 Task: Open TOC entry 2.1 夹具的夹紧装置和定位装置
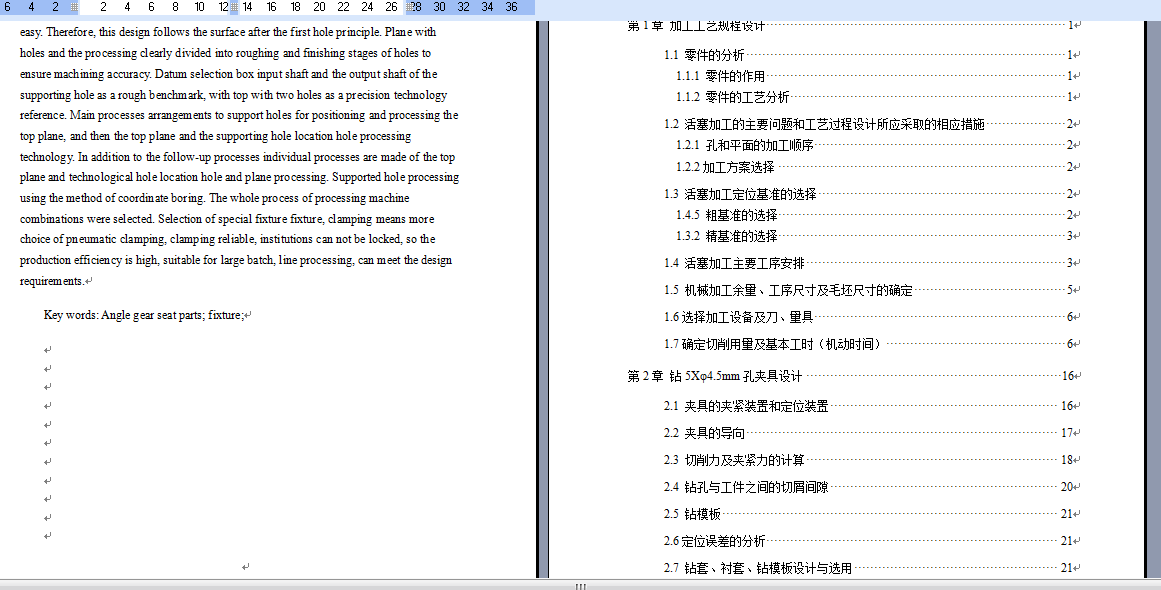click(x=871, y=406)
